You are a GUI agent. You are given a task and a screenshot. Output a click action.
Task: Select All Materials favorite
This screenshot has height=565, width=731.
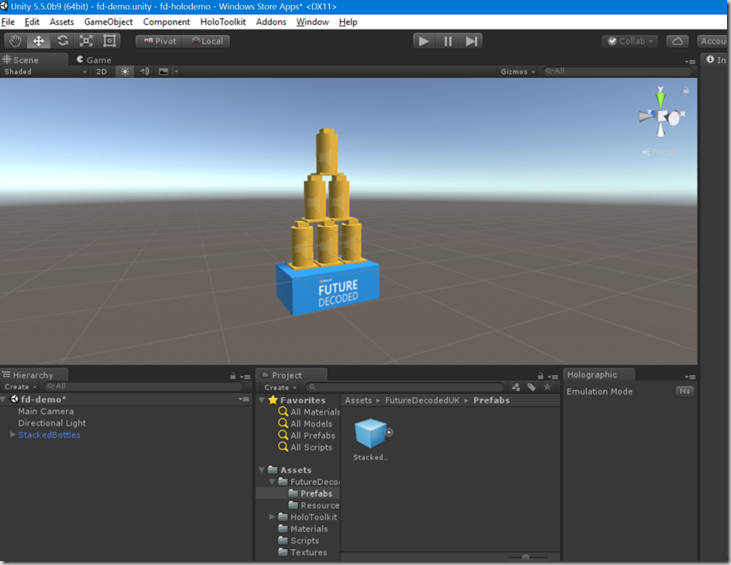coord(309,412)
